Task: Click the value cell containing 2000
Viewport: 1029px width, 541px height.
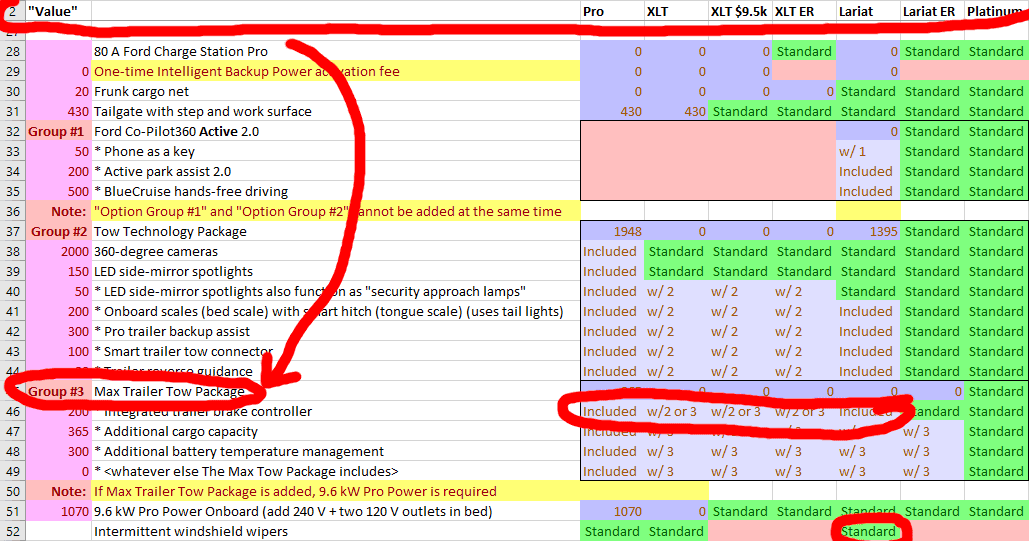Action: (58, 251)
